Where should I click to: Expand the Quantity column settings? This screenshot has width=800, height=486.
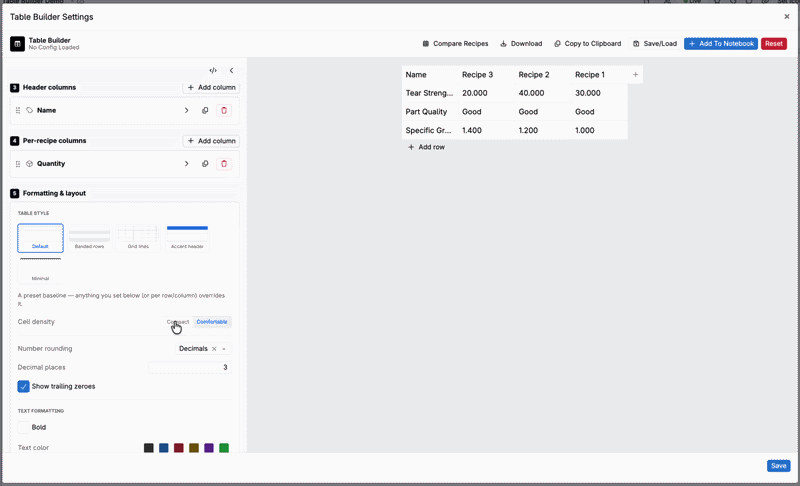[187, 164]
